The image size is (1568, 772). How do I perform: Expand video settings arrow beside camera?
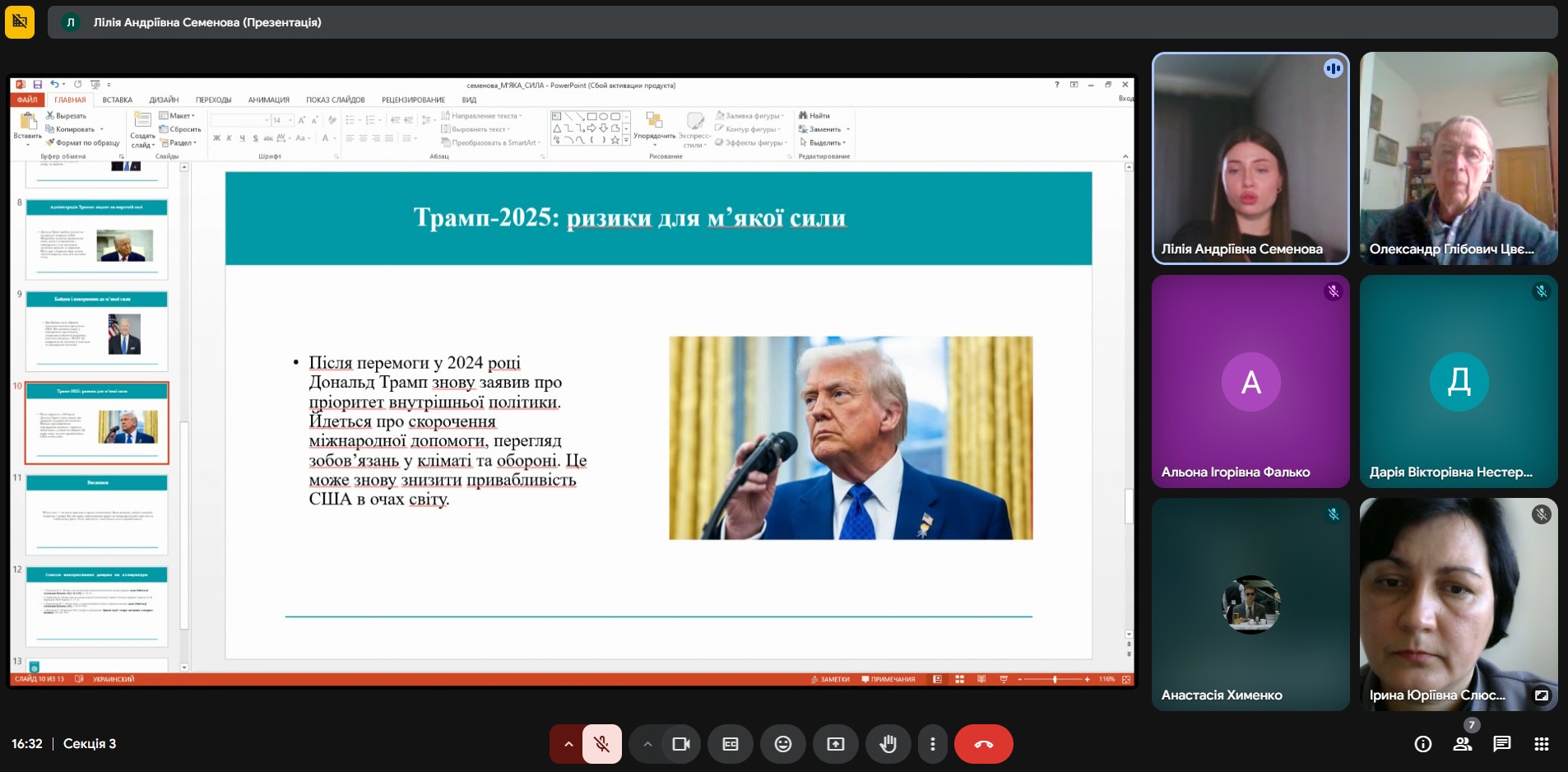click(647, 744)
